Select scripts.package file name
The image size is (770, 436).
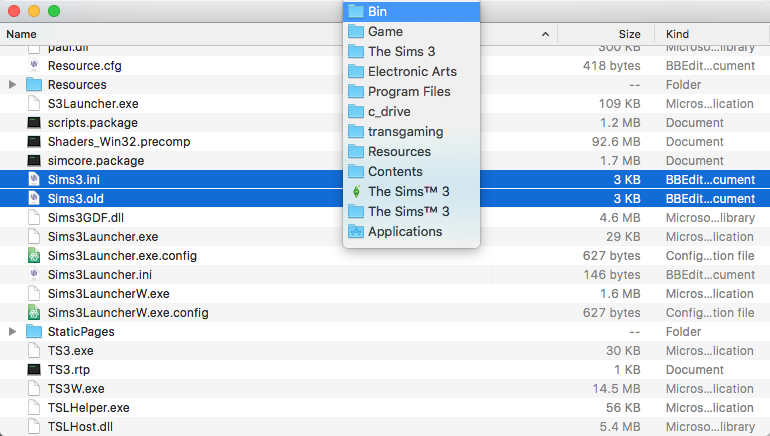point(92,123)
